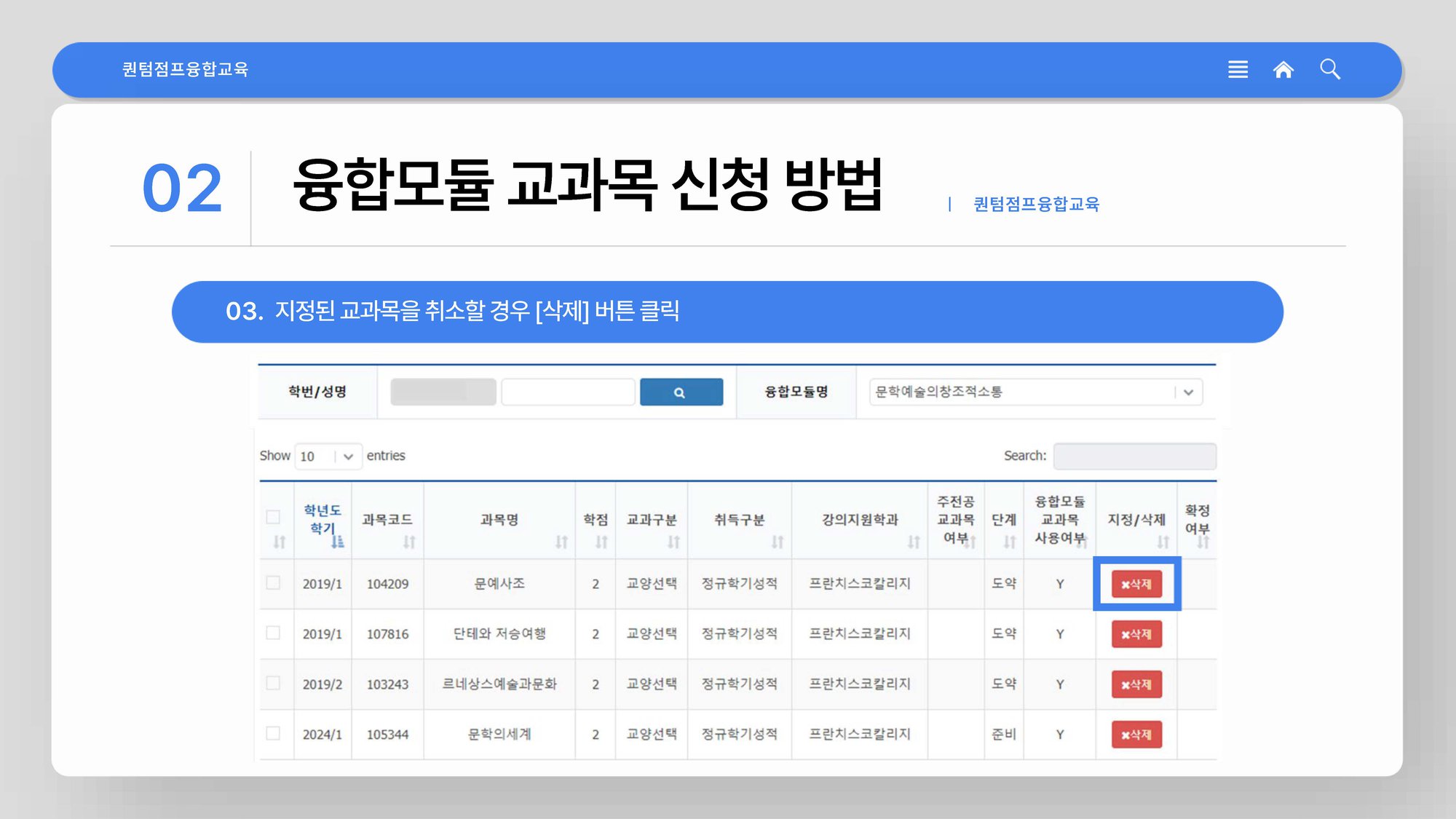Image resolution: width=1456 pixels, height=819 pixels.
Task: Click the empty student name input field
Action: point(568,392)
